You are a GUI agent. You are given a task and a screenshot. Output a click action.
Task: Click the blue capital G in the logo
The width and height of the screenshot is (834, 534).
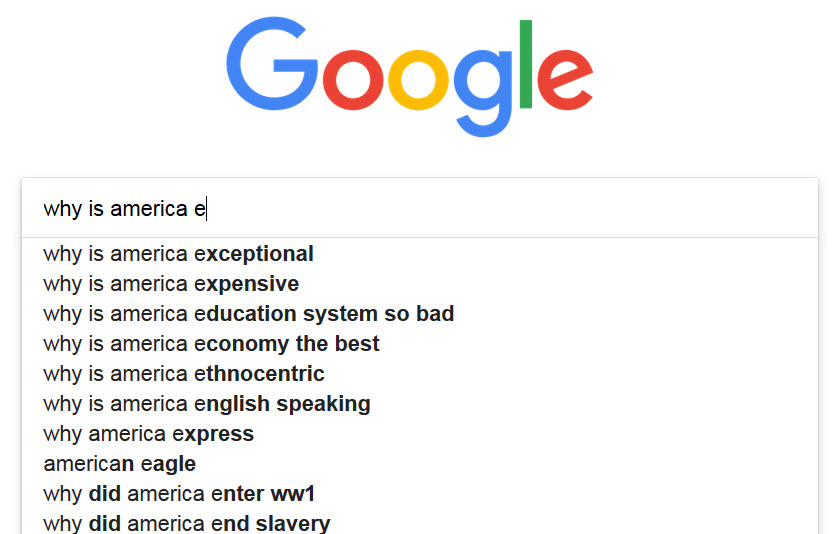pos(272,63)
